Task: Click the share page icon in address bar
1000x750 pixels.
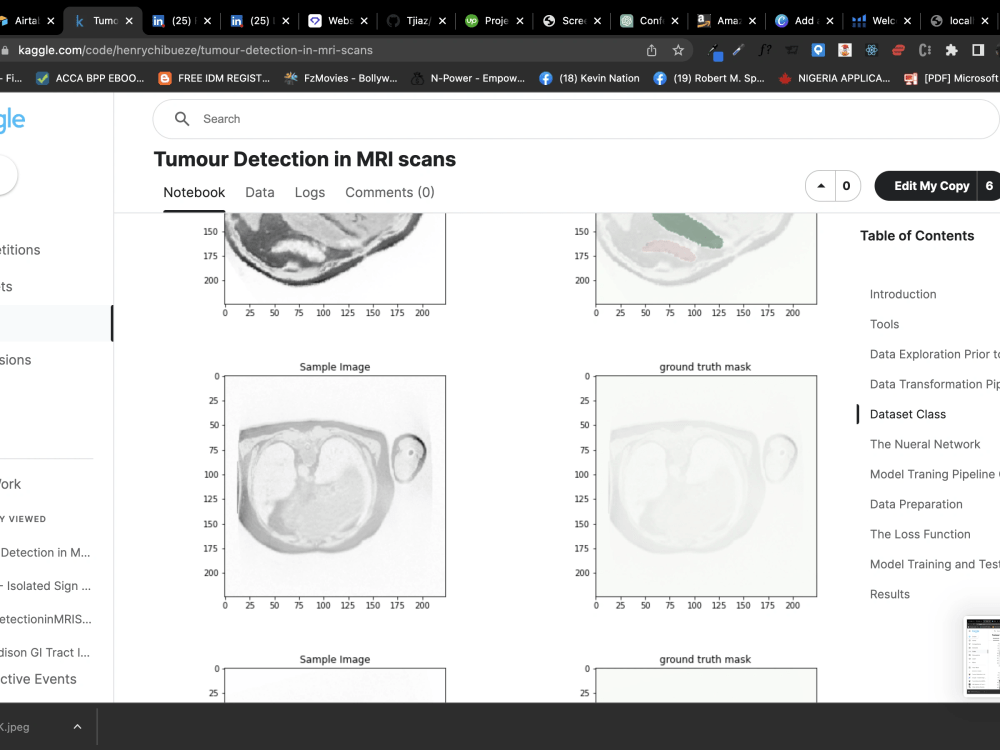Action: pos(651,50)
